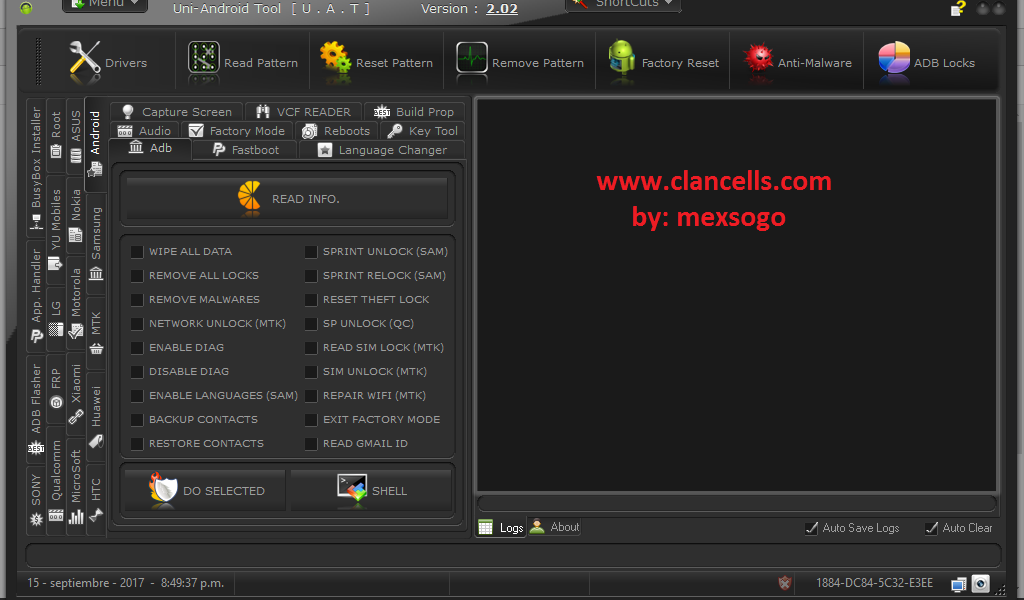Click the Logs table icon

point(485,528)
